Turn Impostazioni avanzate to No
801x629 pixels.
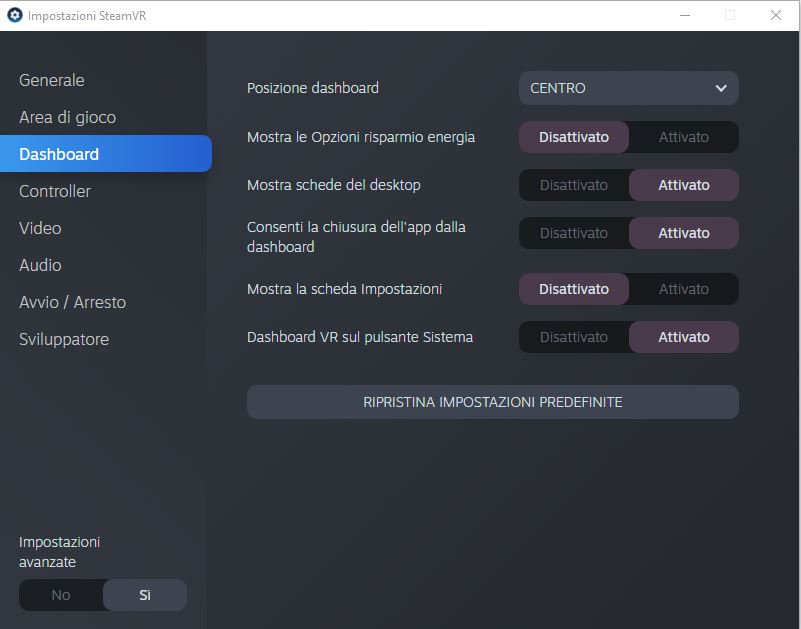61,595
